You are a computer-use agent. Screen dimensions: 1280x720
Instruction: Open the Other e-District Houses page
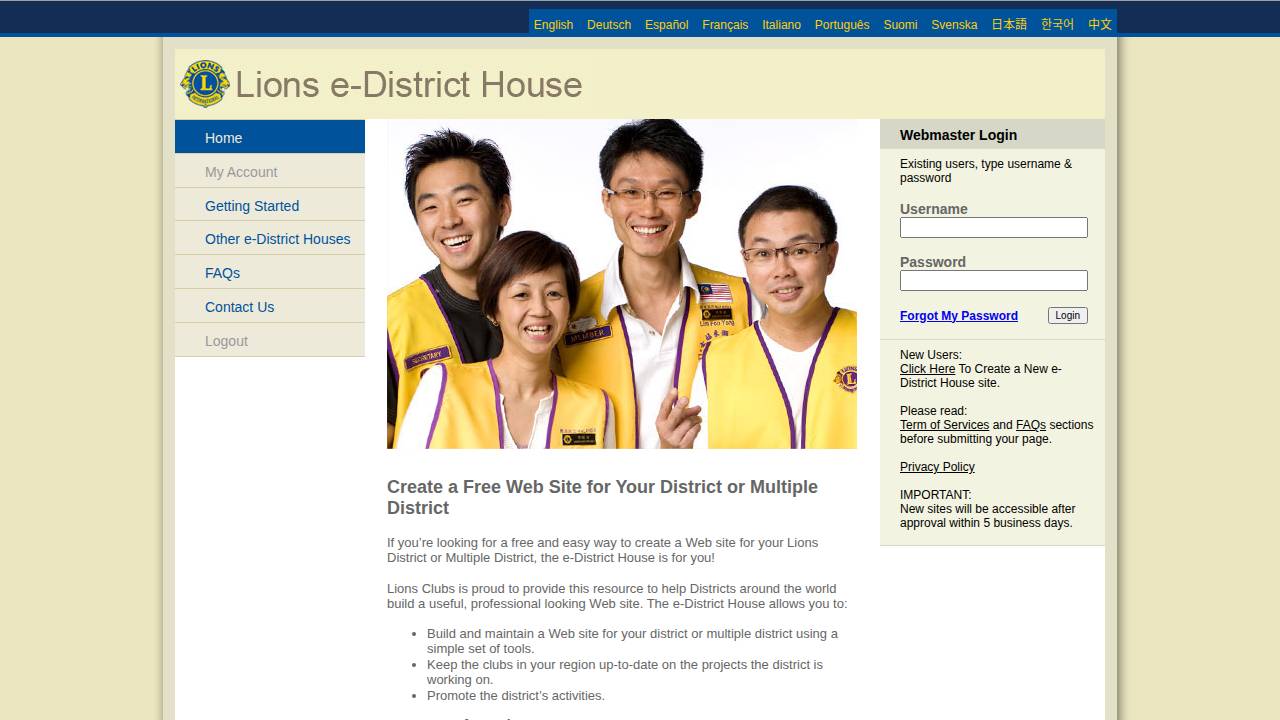277,239
